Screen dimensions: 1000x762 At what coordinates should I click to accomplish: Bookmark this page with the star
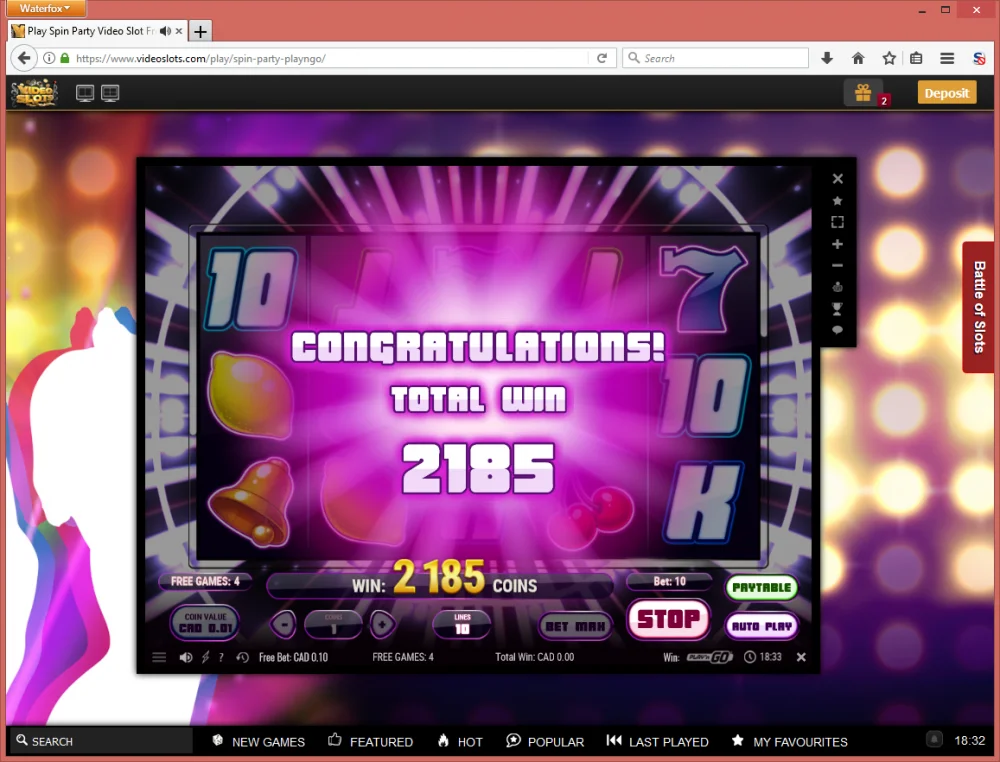click(889, 58)
